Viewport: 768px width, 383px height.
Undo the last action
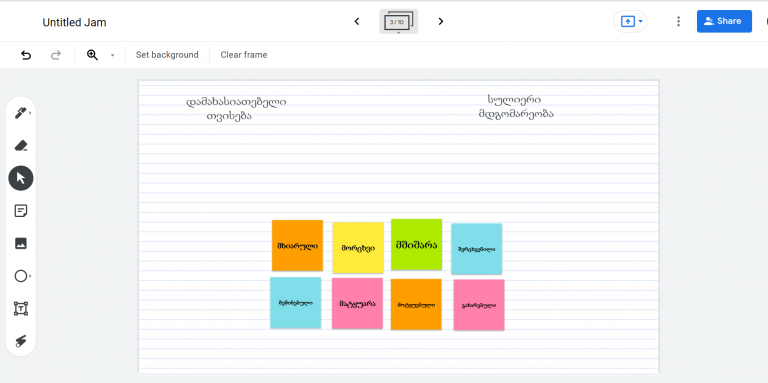26,55
